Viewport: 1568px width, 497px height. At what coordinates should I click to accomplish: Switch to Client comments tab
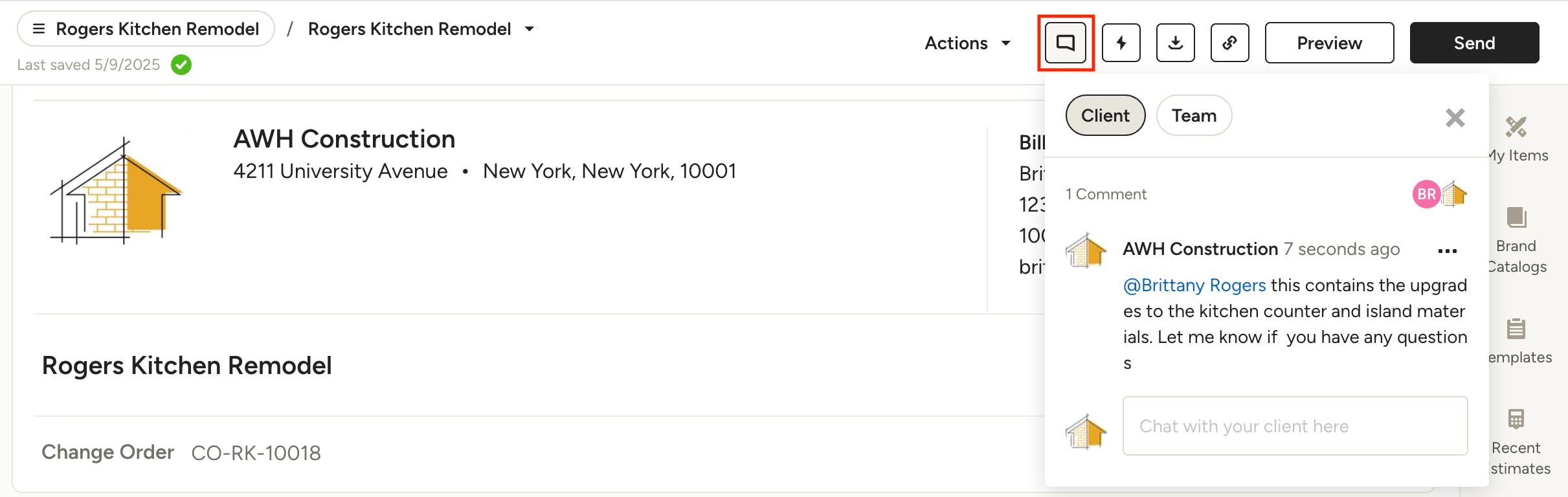tap(1105, 116)
